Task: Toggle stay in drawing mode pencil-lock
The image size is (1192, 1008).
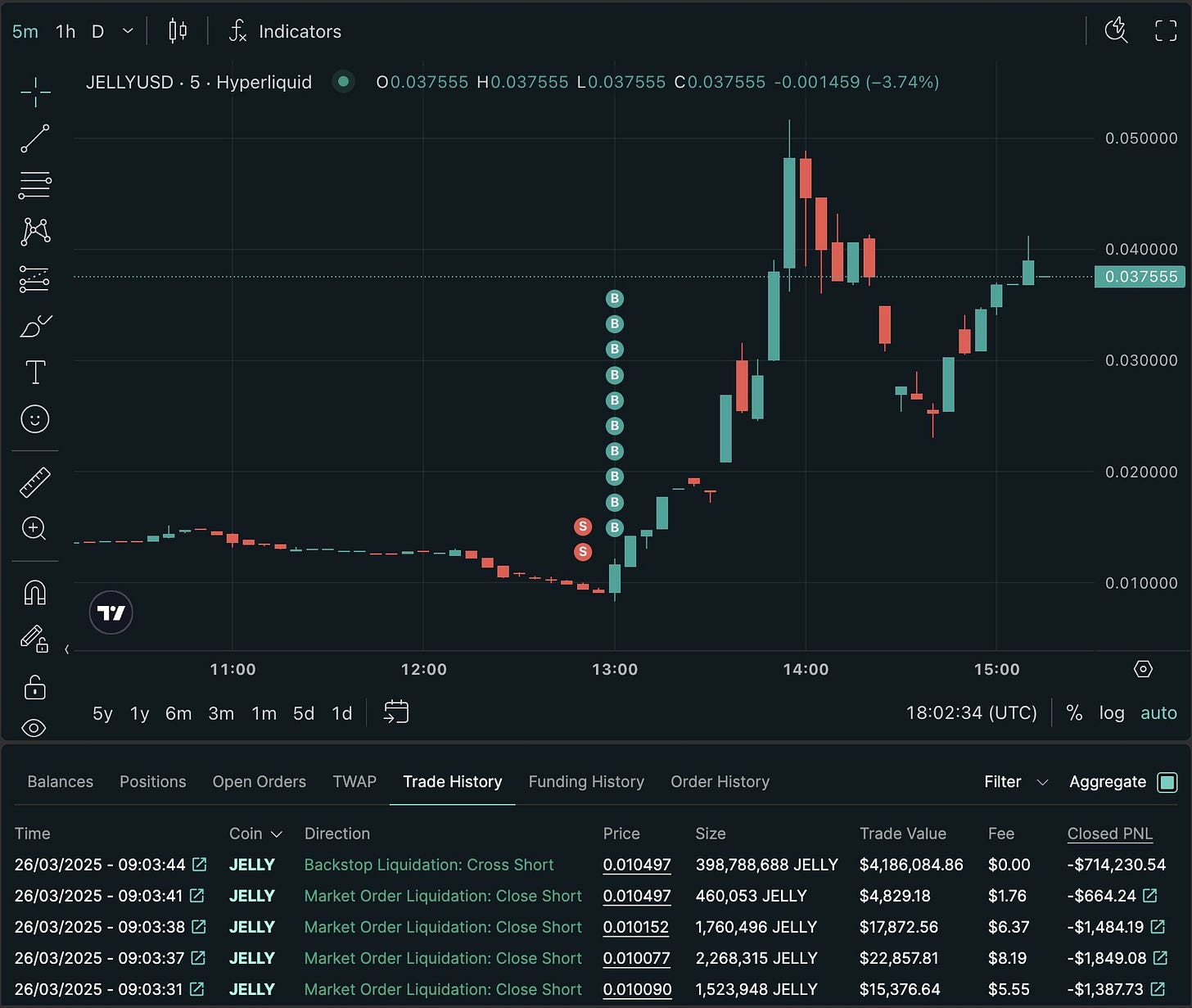Action: click(x=35, y=639)
